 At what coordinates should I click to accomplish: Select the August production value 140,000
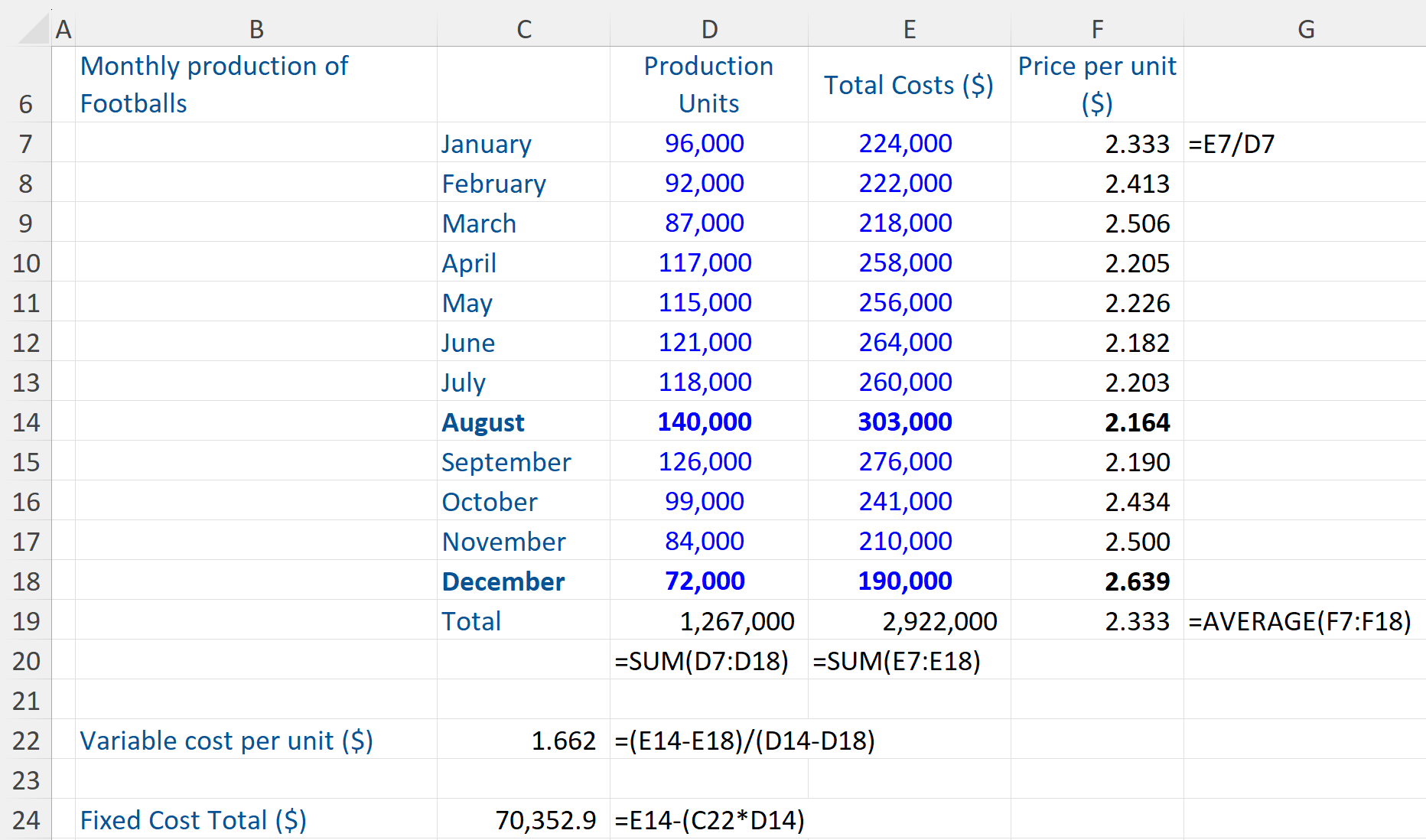coord(704,422)
